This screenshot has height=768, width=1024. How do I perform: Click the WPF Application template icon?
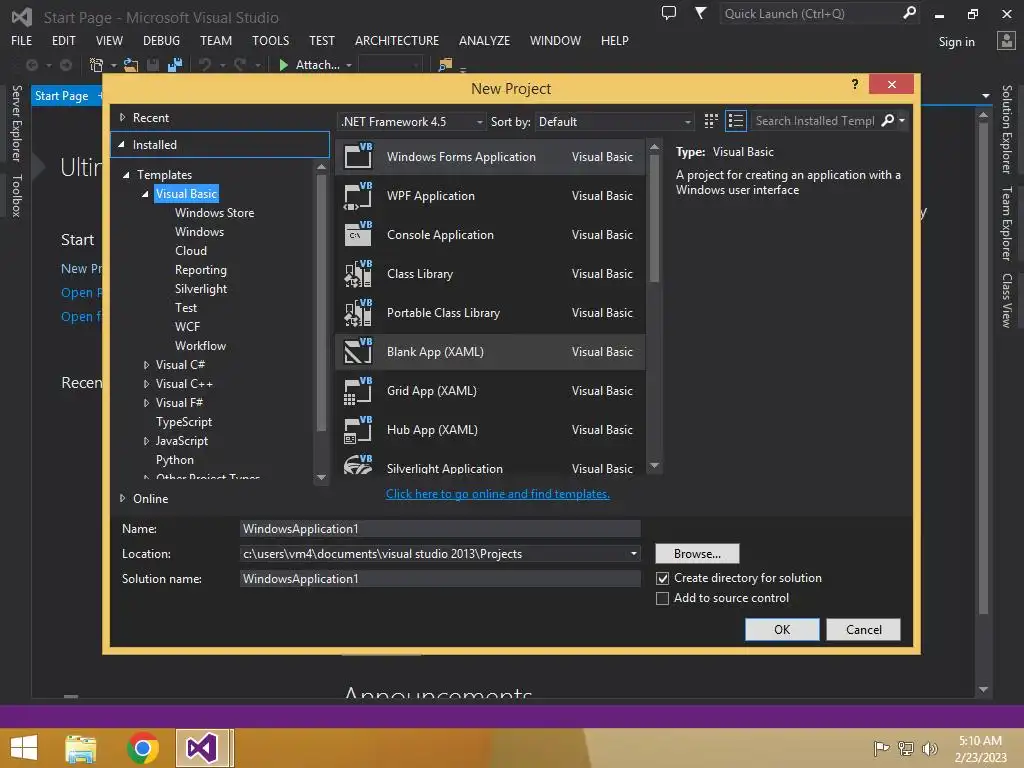[x=358, y=195]
